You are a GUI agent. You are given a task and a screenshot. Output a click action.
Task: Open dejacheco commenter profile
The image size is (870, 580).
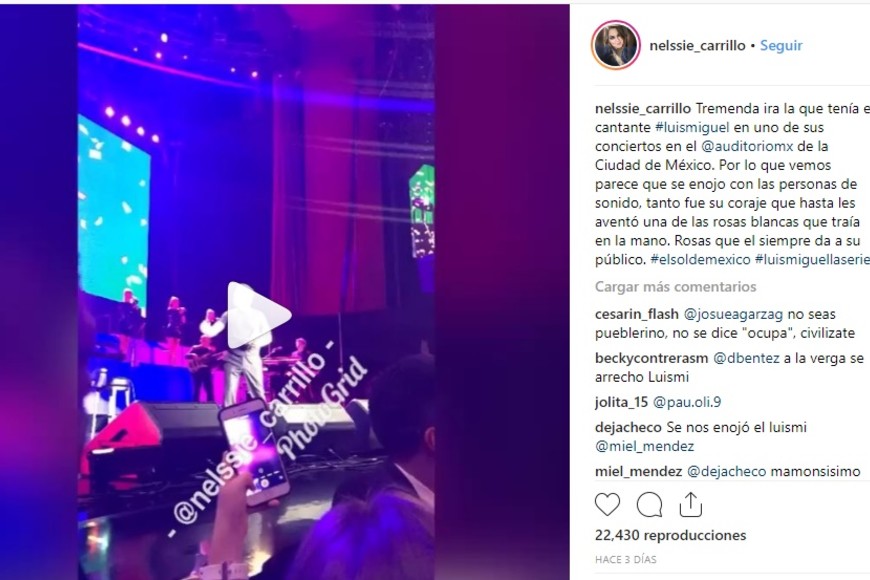click(628, 427)
